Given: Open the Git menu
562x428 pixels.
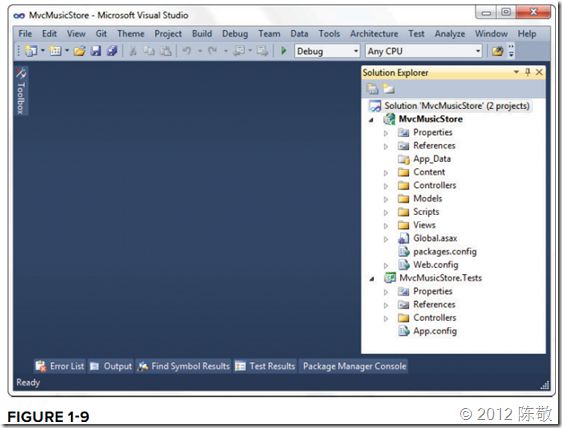Looking at the screenshot, I should 101,34.
